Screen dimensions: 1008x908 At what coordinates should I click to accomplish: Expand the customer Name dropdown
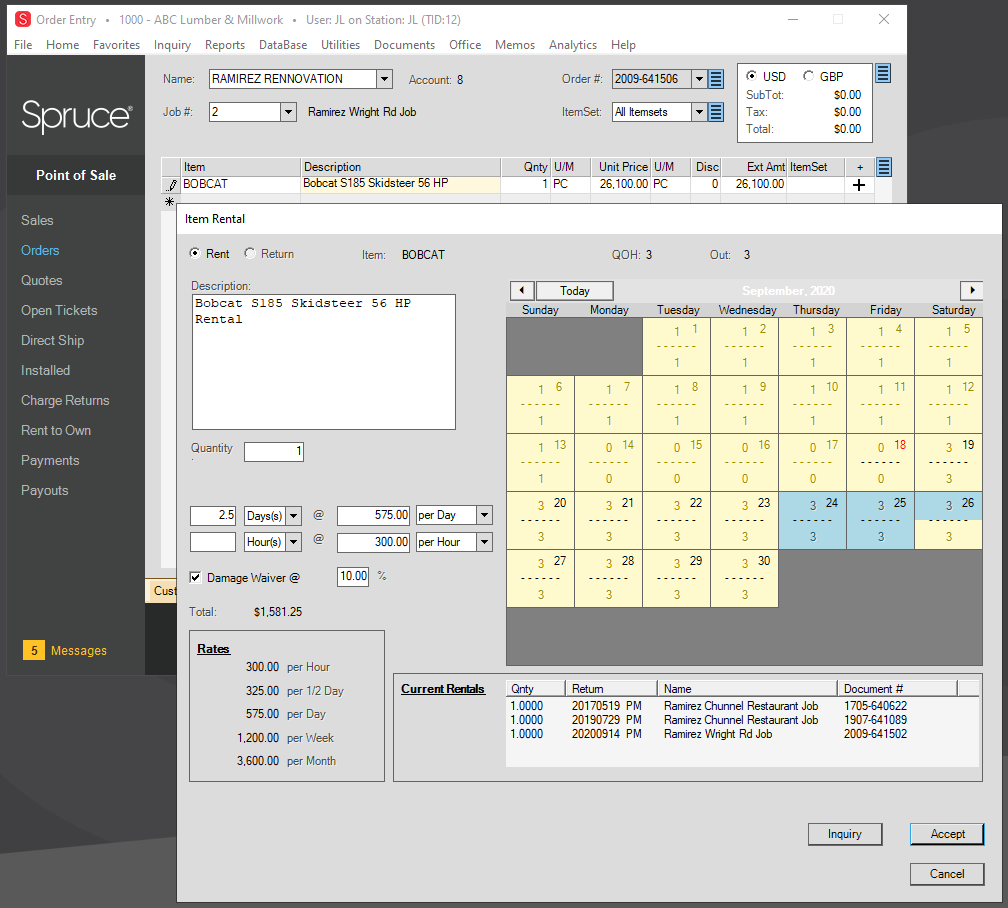384,79
